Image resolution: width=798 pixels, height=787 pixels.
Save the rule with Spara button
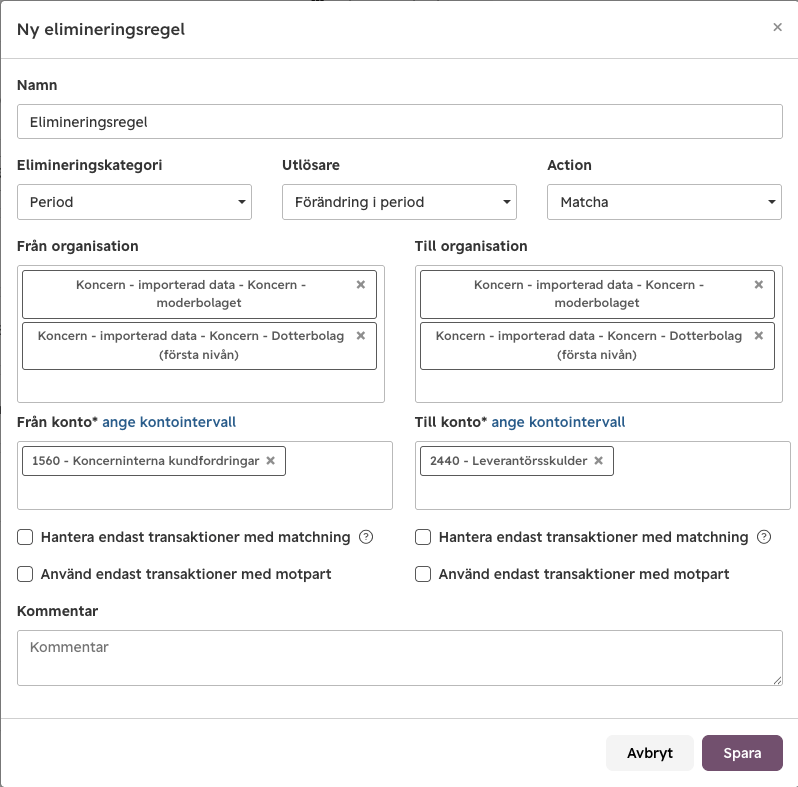[742, 753]
